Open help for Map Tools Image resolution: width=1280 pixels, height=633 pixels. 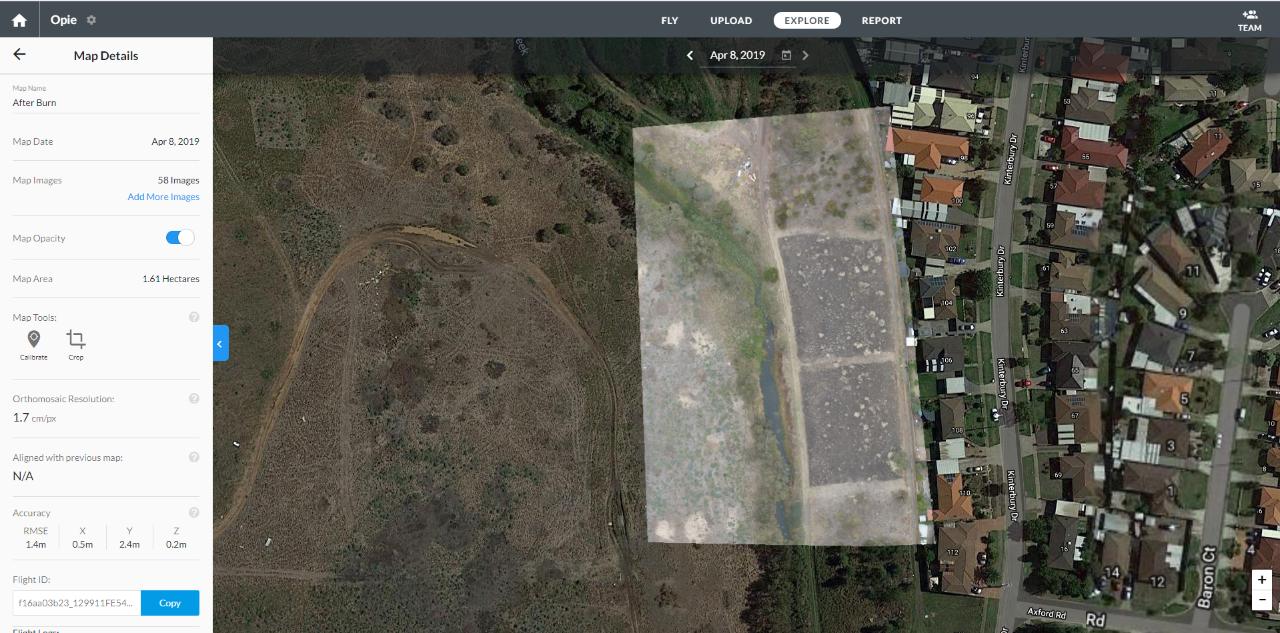coord(194,317)
